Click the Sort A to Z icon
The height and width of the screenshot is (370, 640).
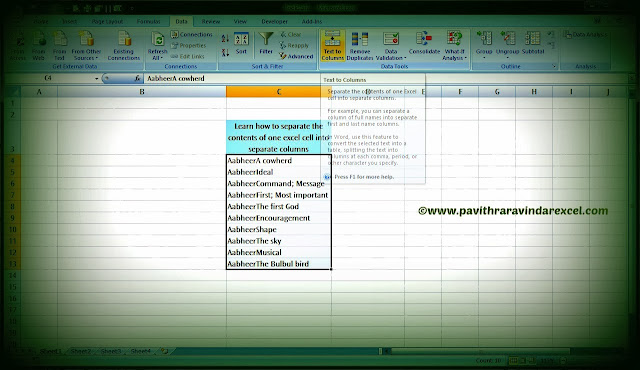225,39
